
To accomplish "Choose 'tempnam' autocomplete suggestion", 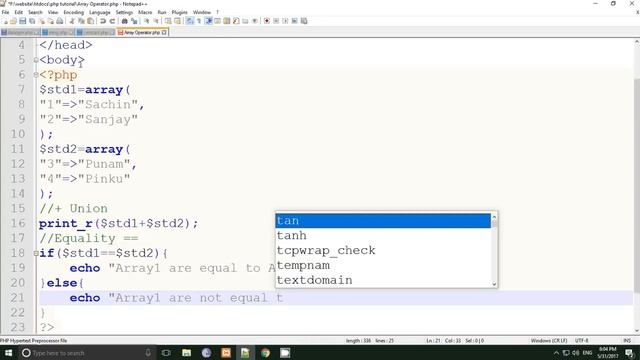I will pos(383,265).
